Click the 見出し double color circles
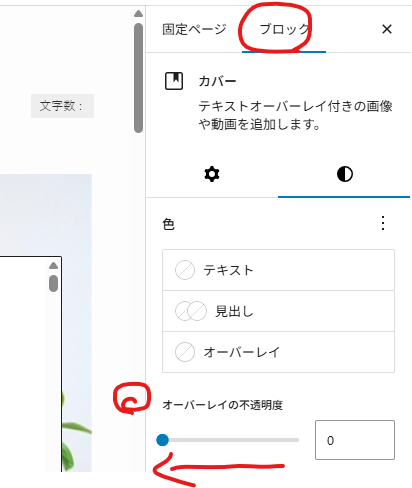 click(191, 311)
